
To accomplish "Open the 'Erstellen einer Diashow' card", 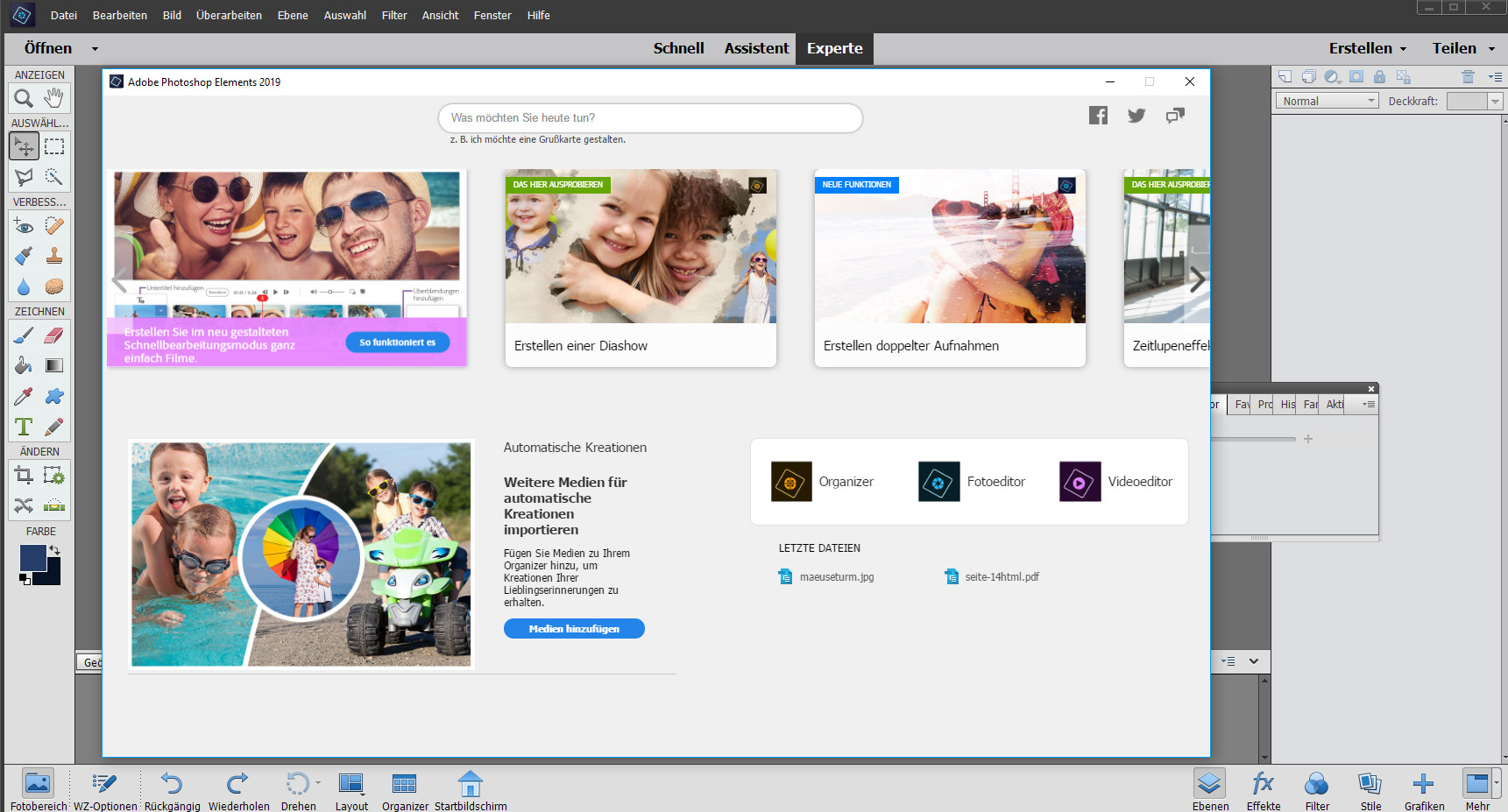I will coord(641,268).
